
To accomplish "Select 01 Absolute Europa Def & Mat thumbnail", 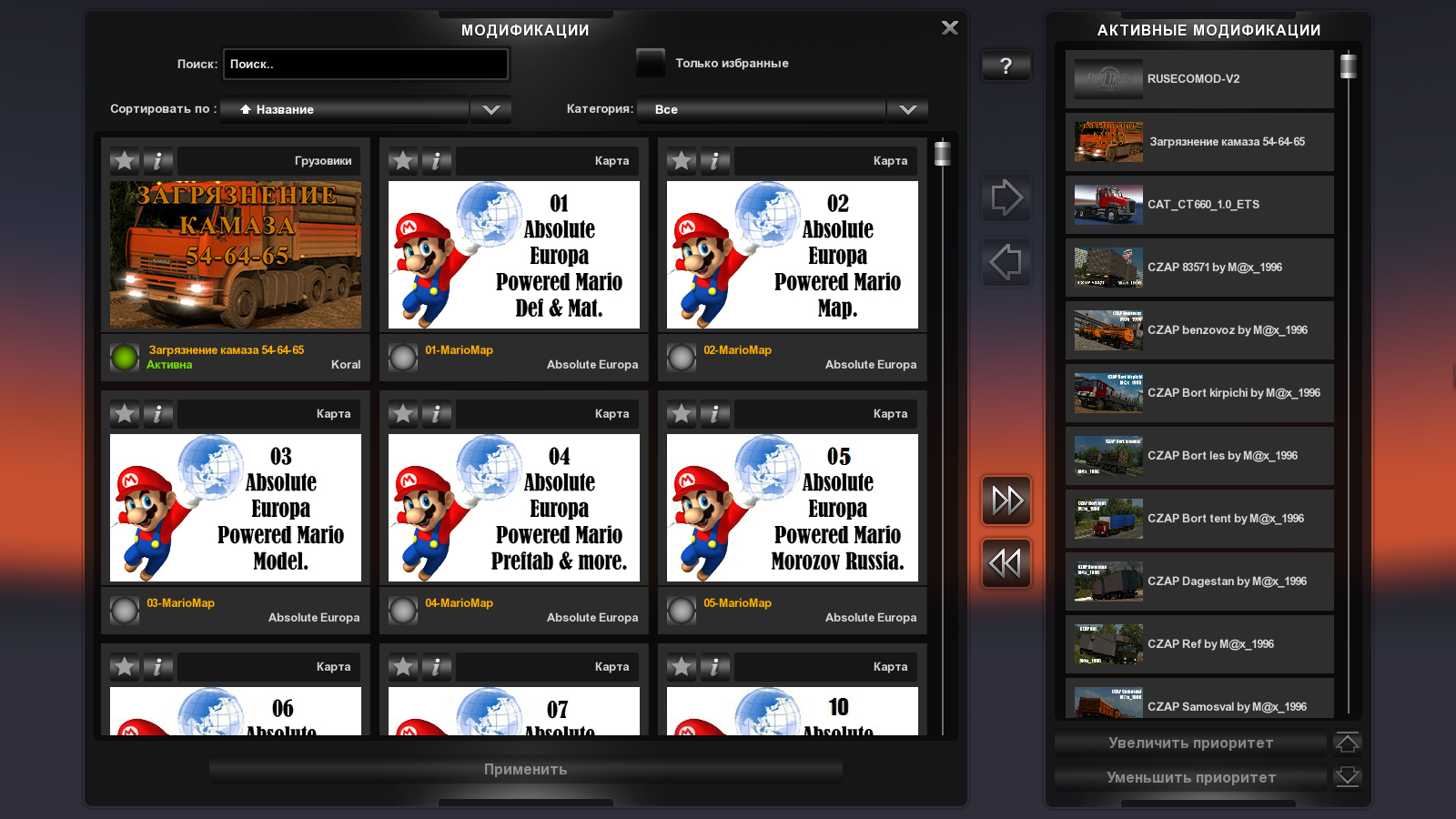I will (514, 255).
